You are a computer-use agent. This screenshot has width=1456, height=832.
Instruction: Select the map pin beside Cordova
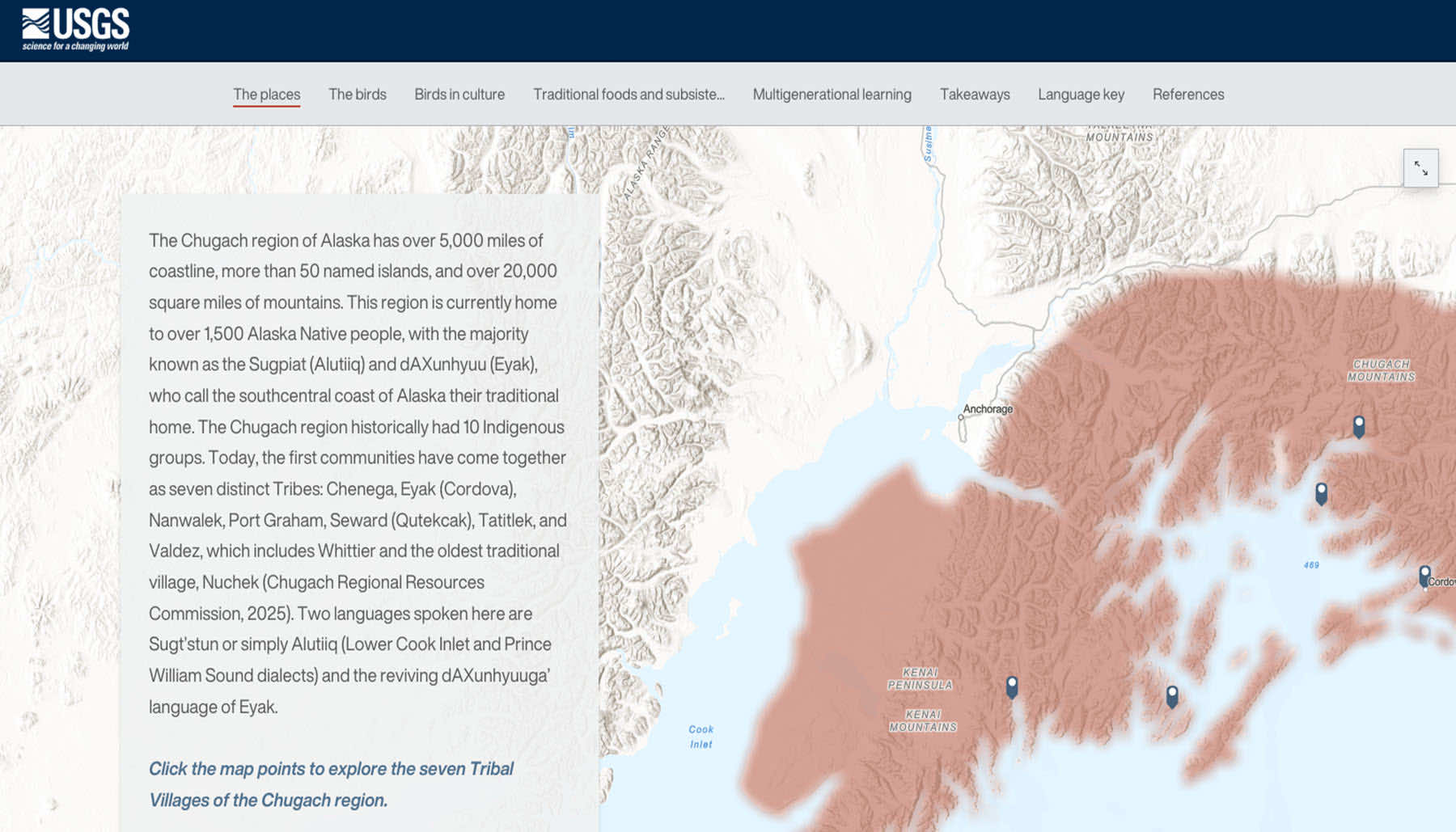point(1424,576)
